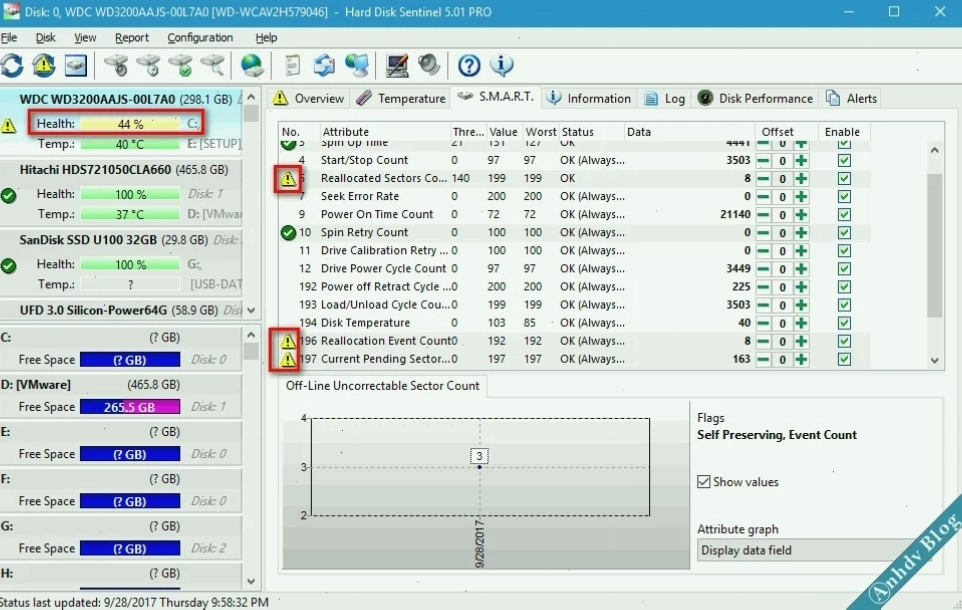
Task: Toggle Enable checkbox for Disk Temperature row
Action: click(844, 323)
